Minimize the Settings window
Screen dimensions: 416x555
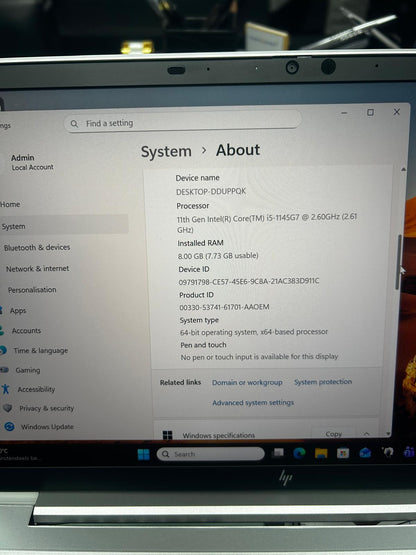[344, 113]
